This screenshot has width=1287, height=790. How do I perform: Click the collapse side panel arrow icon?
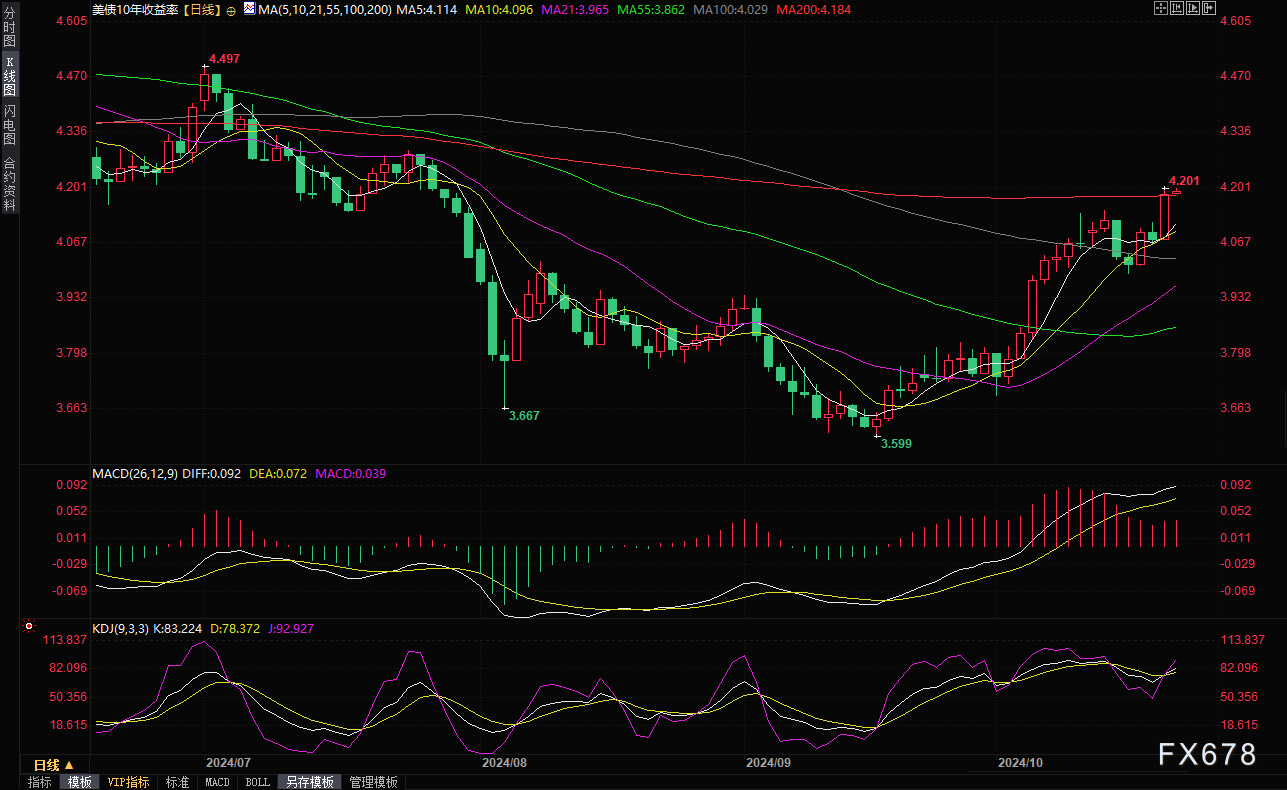click(1209, 8)
